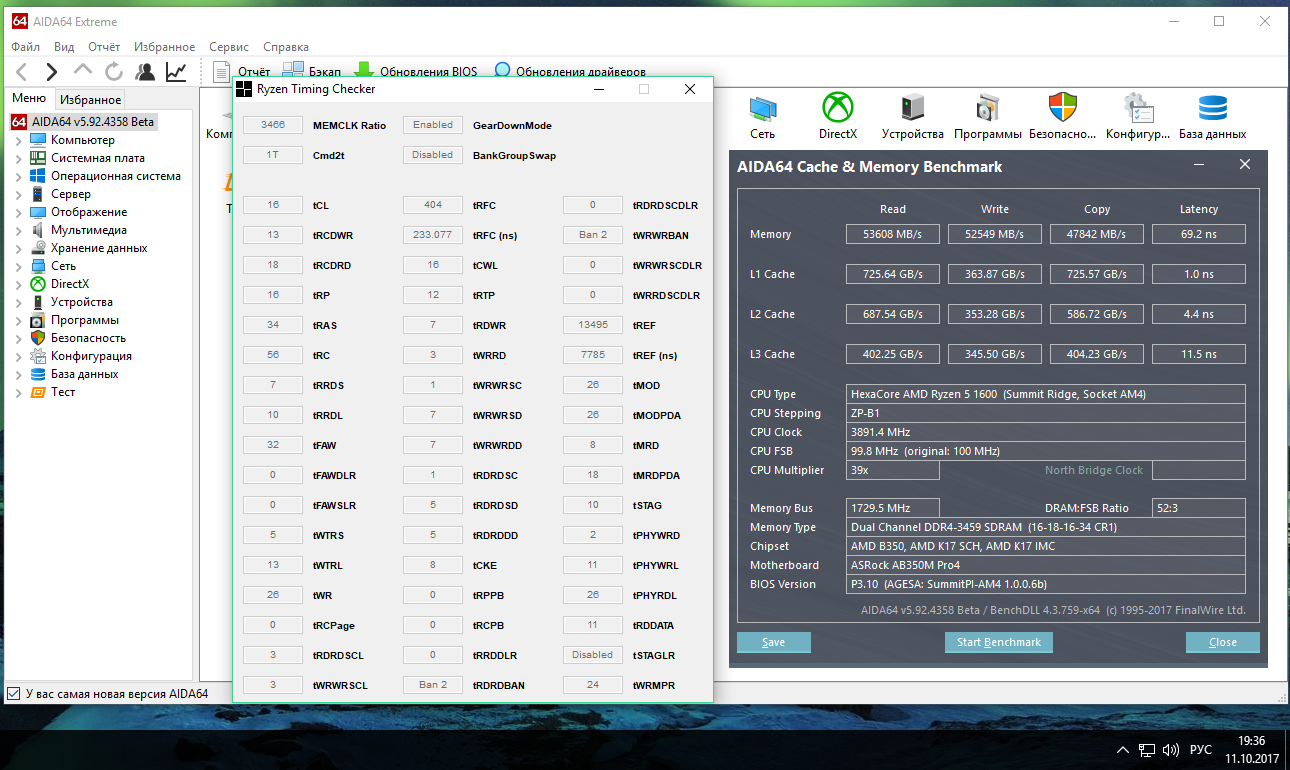
Task: Open the База данных database icon
Action: pyautogui.click(x=1212, y=115)
